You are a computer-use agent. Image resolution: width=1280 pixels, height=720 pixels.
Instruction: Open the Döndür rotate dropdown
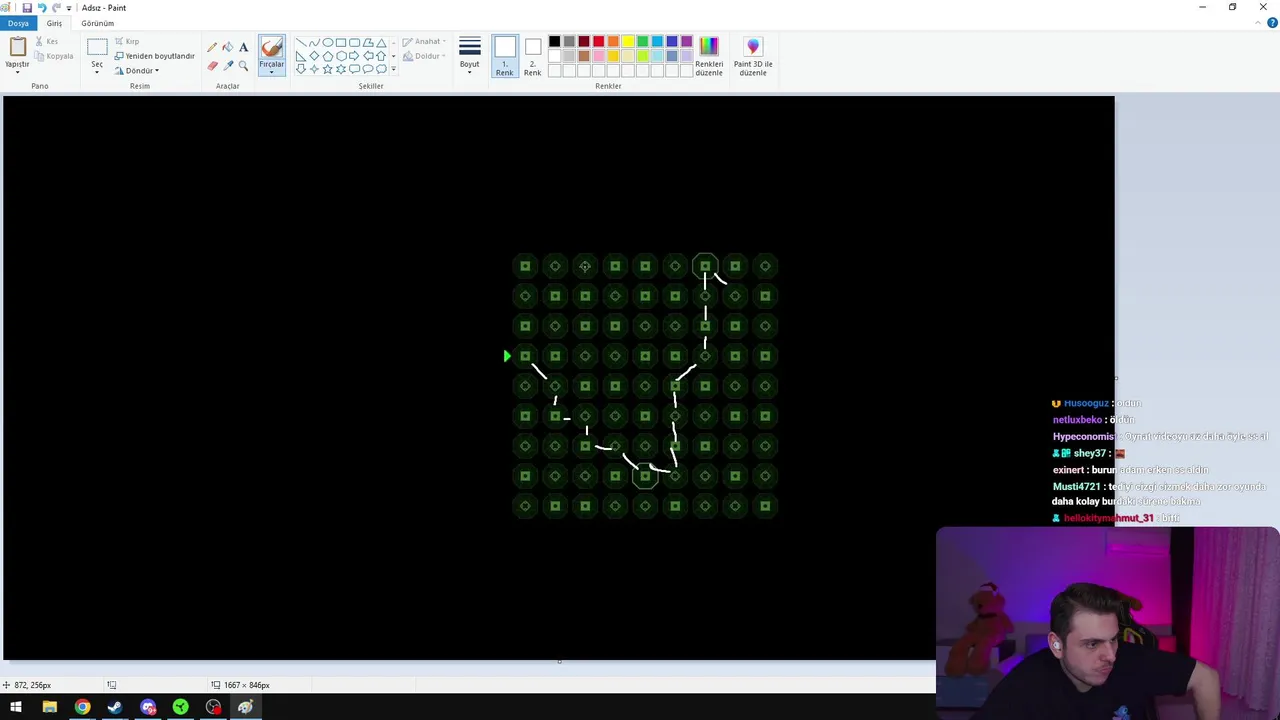pos(137,71)
